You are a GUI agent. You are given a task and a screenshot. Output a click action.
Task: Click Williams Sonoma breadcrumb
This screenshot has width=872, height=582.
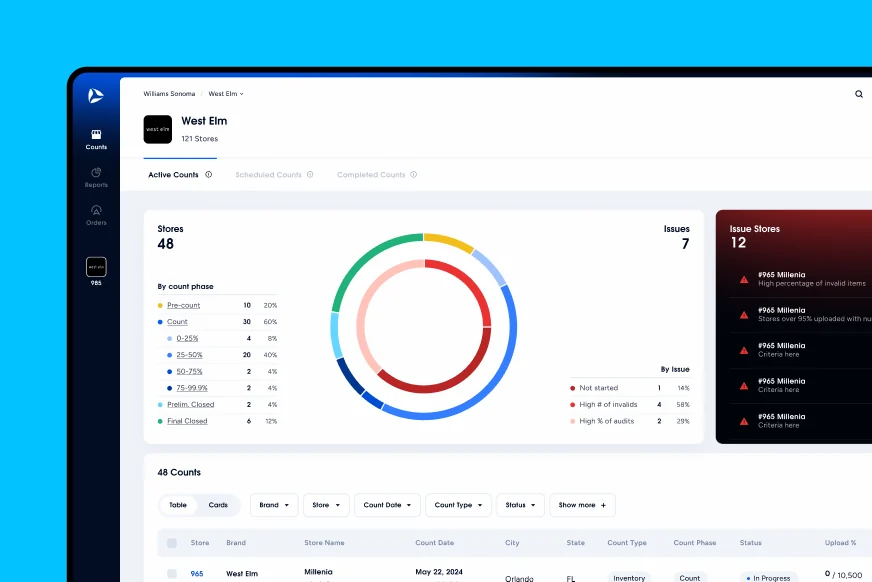(x=169, y=94)
